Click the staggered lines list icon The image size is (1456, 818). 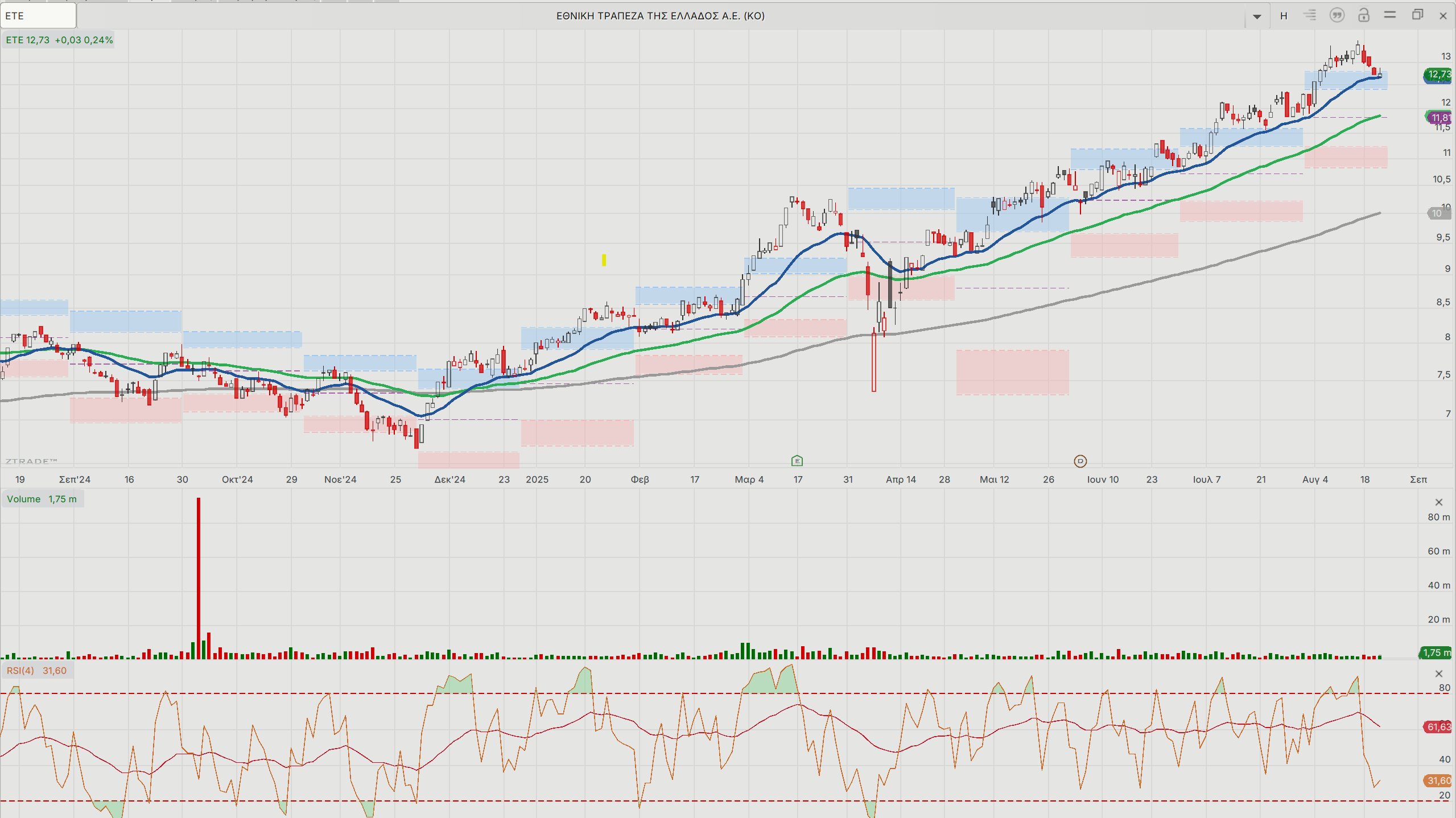(1310, 15)
